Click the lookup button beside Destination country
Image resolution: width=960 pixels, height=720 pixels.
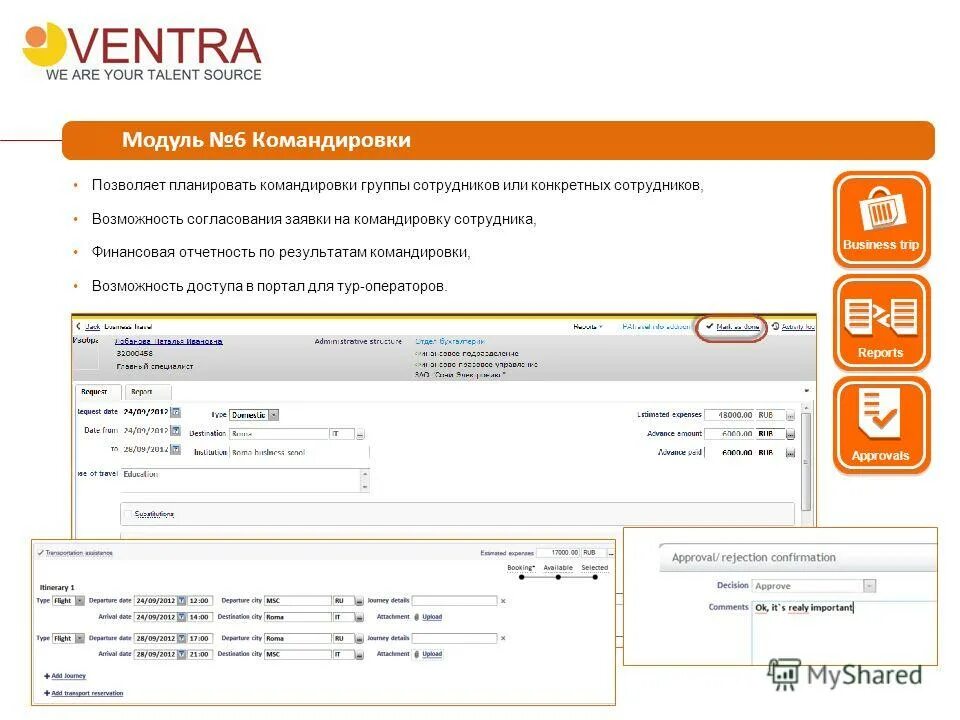(360, 434)
